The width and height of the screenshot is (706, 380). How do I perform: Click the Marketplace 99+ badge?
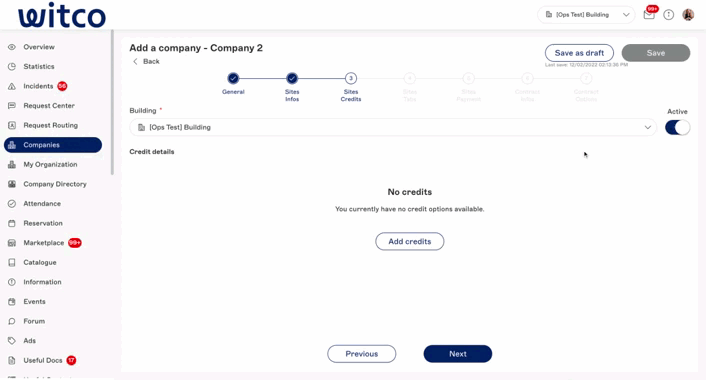pyautogui.click(x=75, y=243)
